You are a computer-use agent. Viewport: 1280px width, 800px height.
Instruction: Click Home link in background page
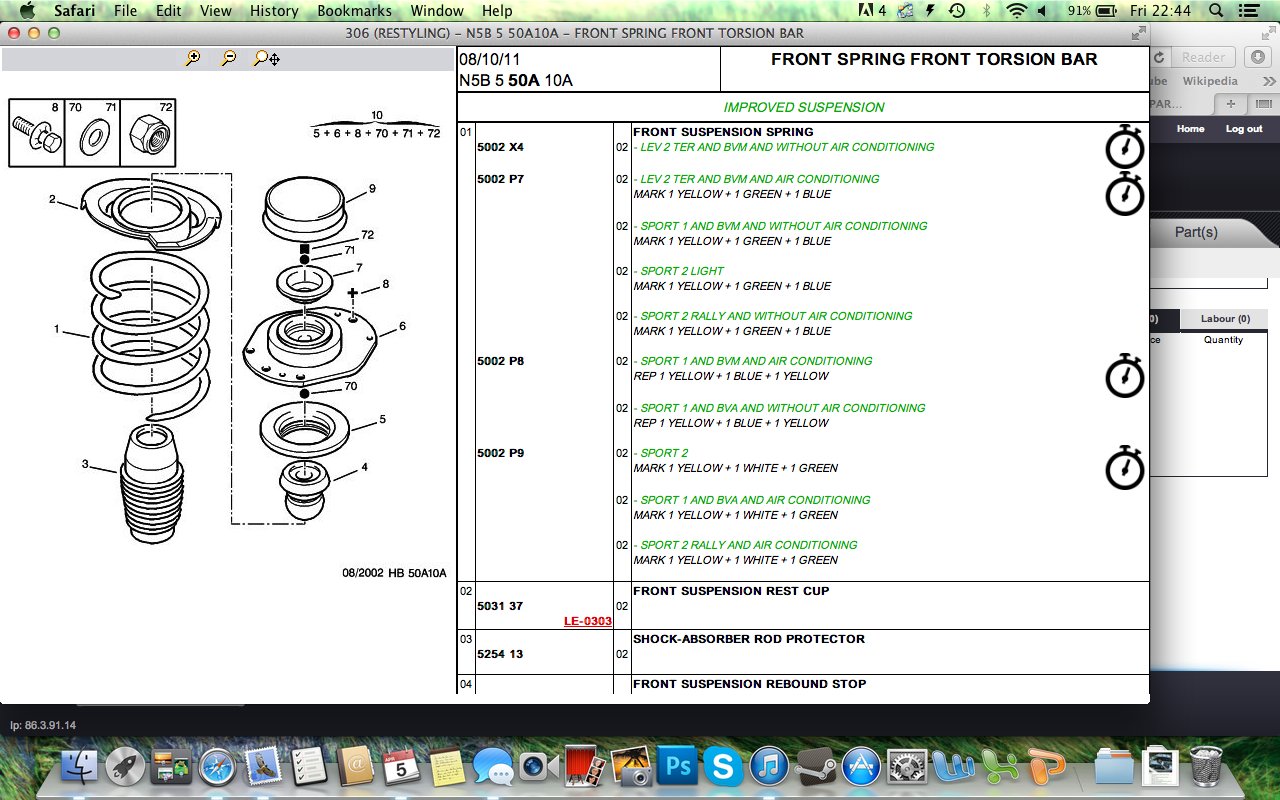[x=1190, y=129]
